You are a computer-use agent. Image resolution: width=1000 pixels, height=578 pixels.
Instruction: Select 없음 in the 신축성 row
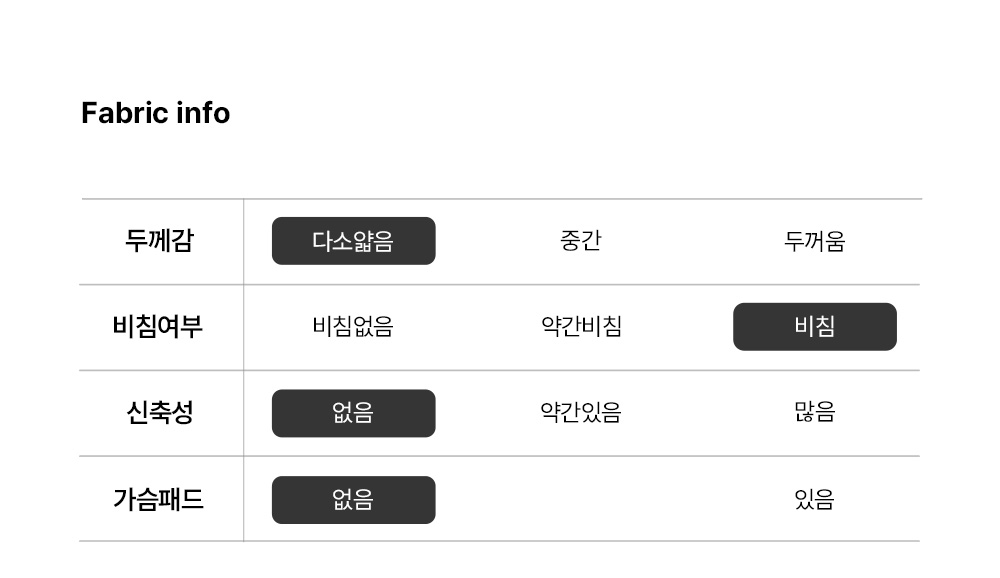(353, 413)
